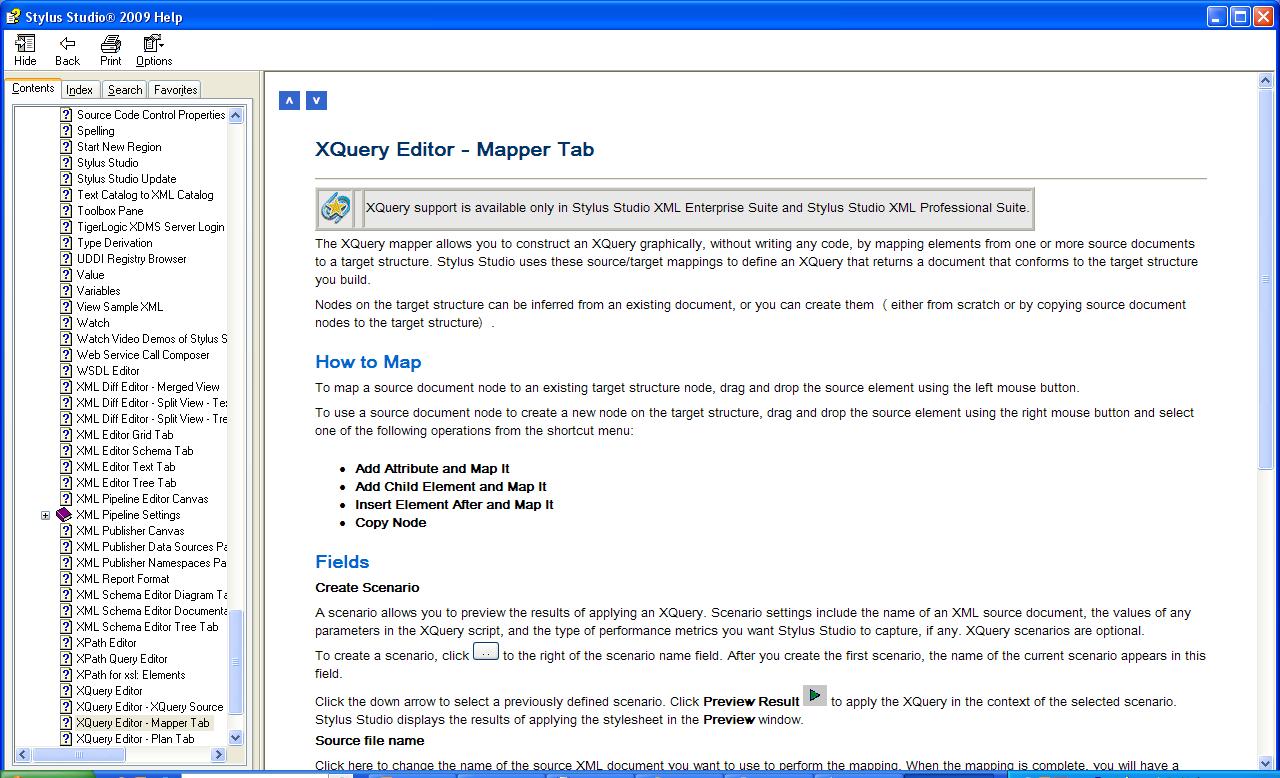Click the next topic down-arrow button

316,100
